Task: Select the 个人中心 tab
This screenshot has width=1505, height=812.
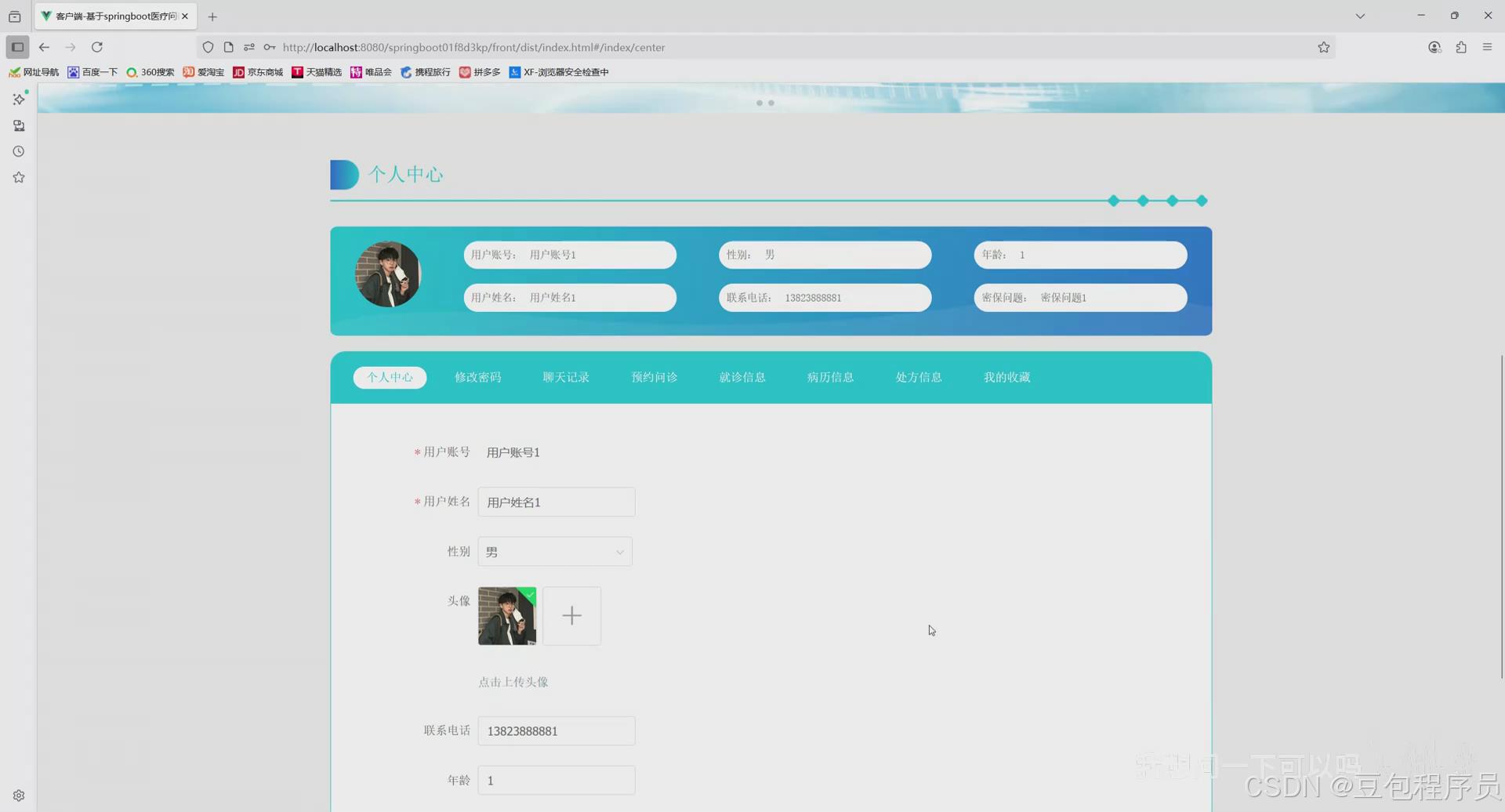Action: tap(390, 377)
